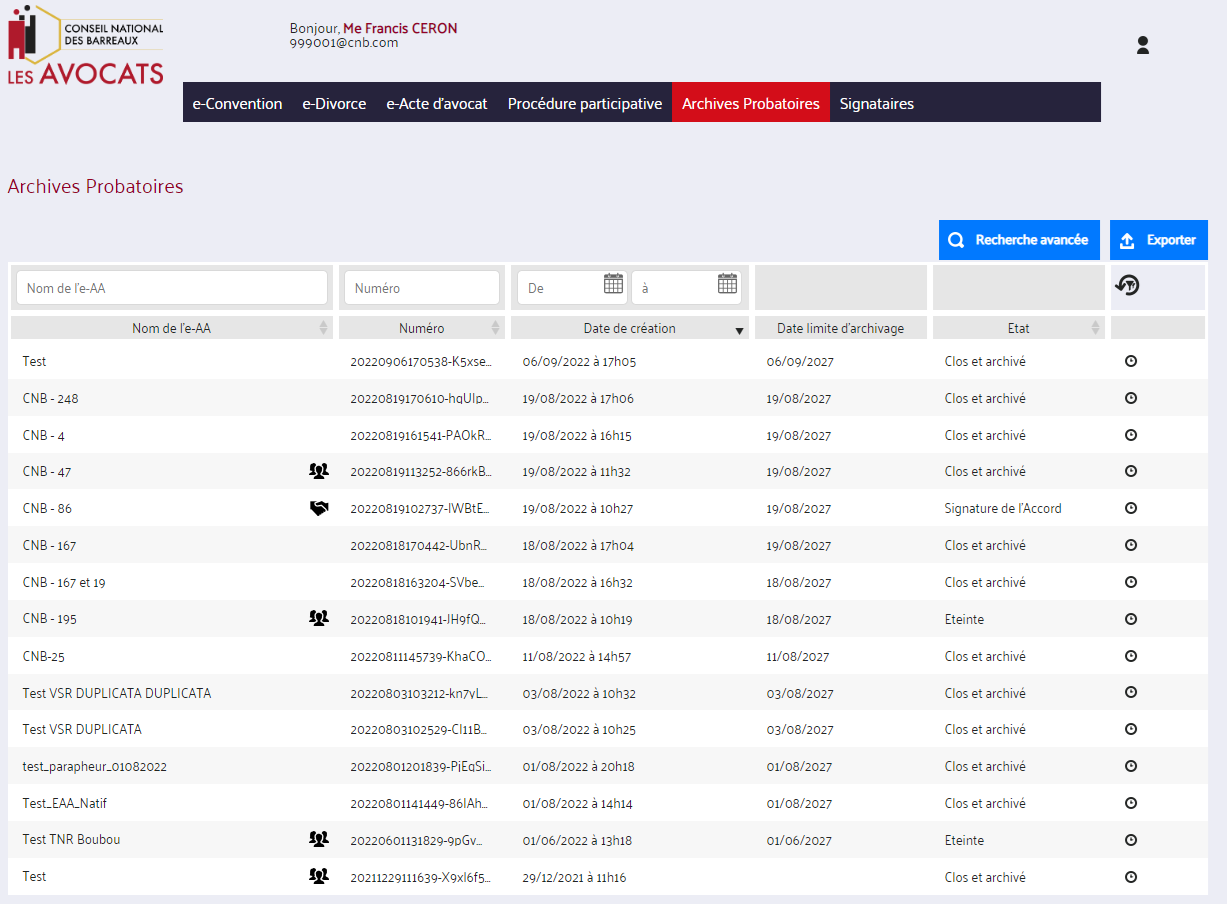Click the action icon for CNB - 4
Viewport: 1227px width, 904px height.
coord(1131,435)
